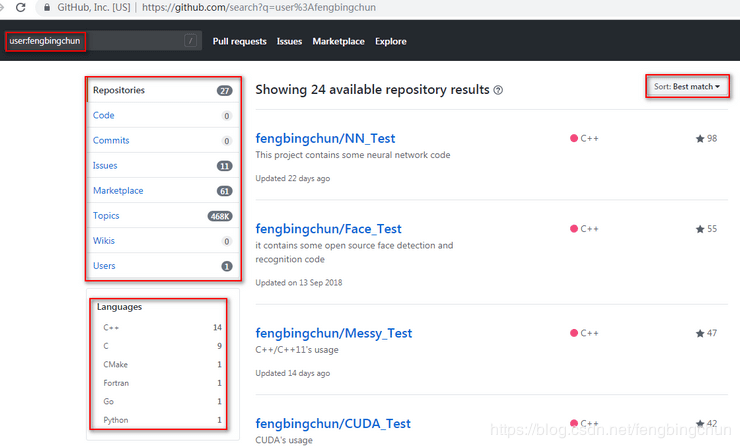The height and width of the screenshot is (448, 740).
Task: Filter results by C++ language
Action: tap(162, 328)
